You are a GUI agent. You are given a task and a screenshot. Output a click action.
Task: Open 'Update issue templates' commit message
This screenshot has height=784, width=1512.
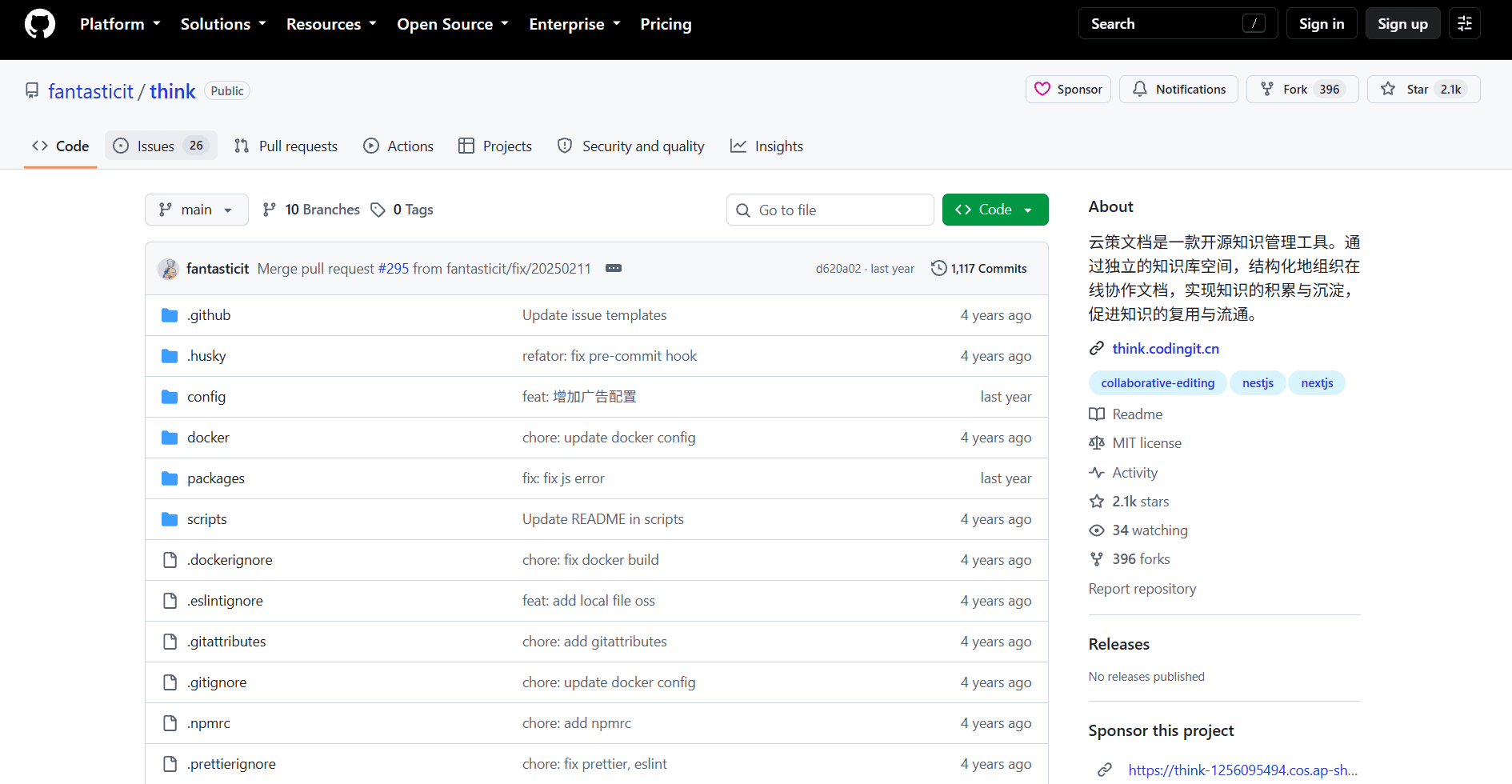point(594,315)
